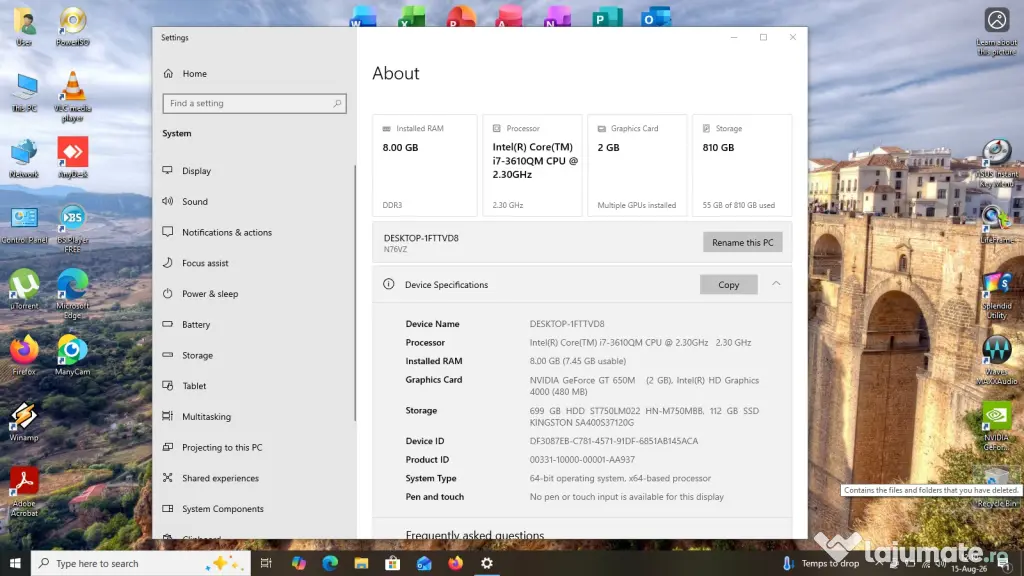This screenshot has width=1024, height=576.
Task: Select This PC desktop icon
Action: [x=24, y=93]
